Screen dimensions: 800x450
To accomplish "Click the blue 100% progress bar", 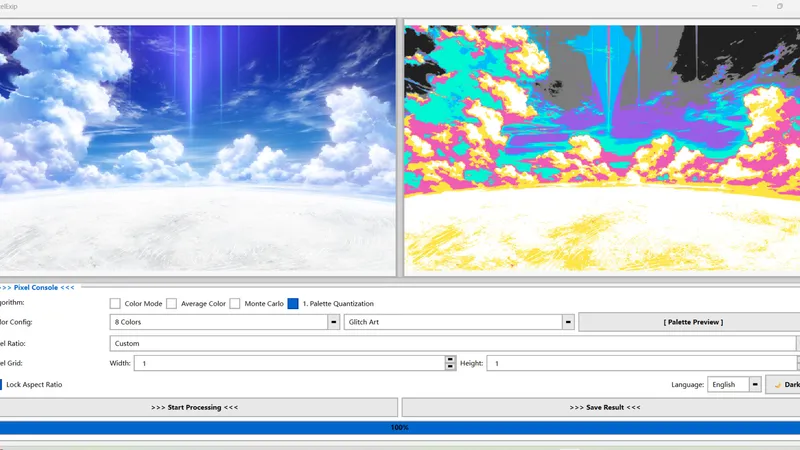I will [x=400, y=427].
